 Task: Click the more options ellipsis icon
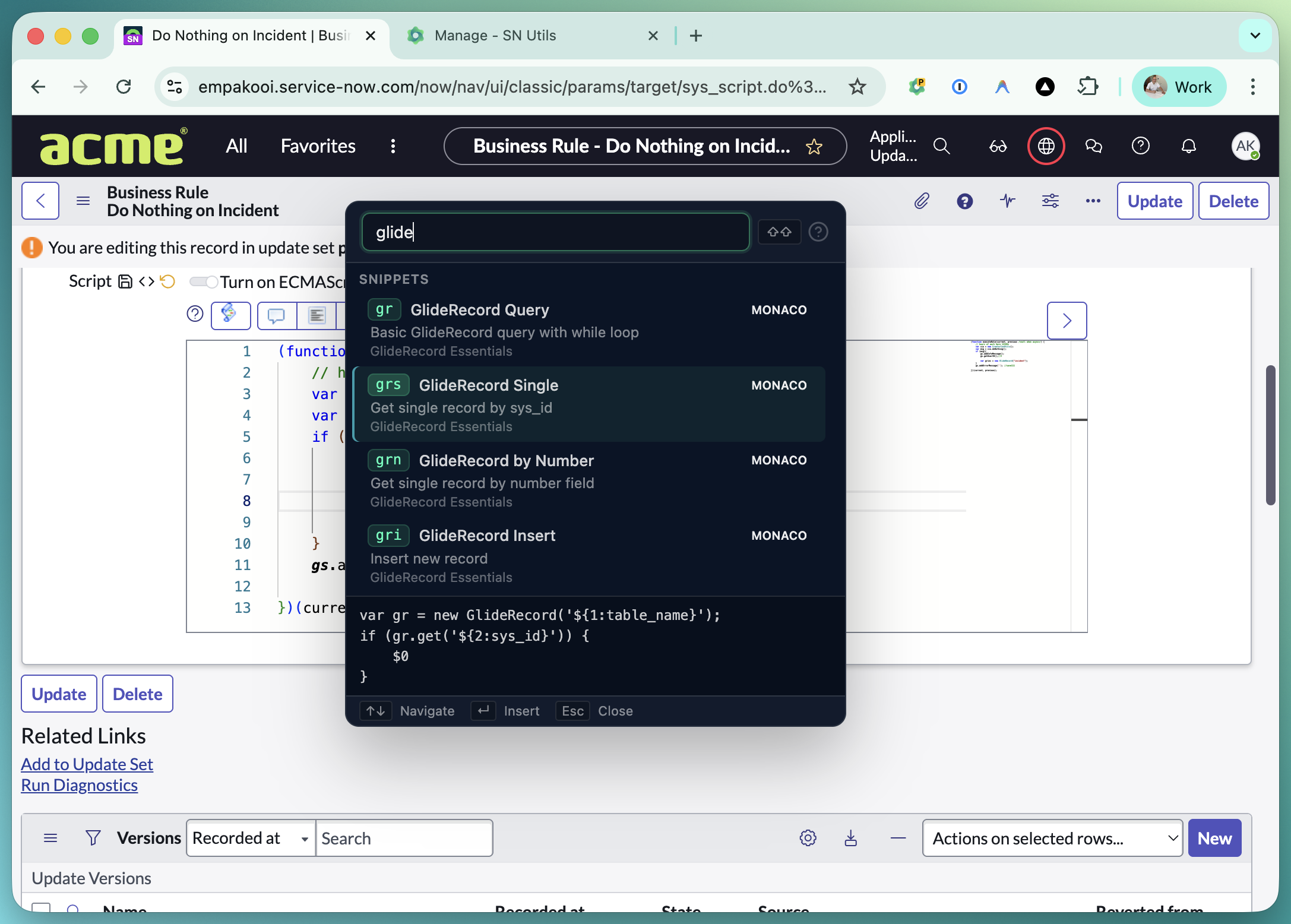[1093, 201]
